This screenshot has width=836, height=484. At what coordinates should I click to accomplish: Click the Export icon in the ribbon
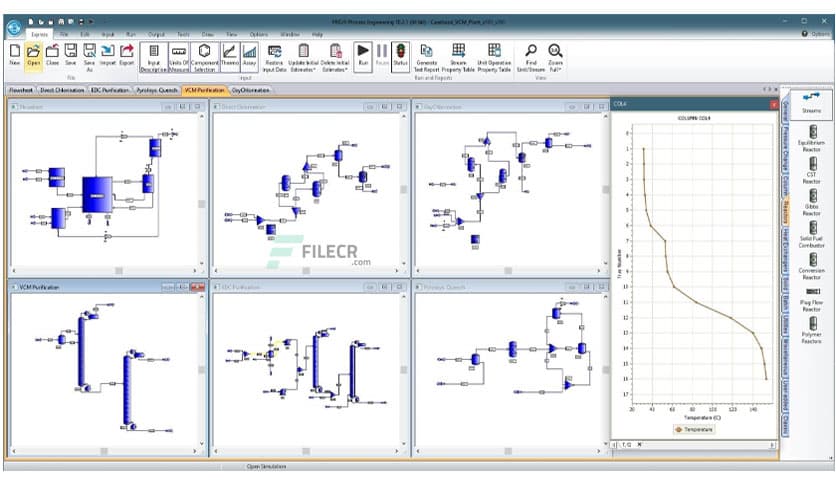(127, 51)
